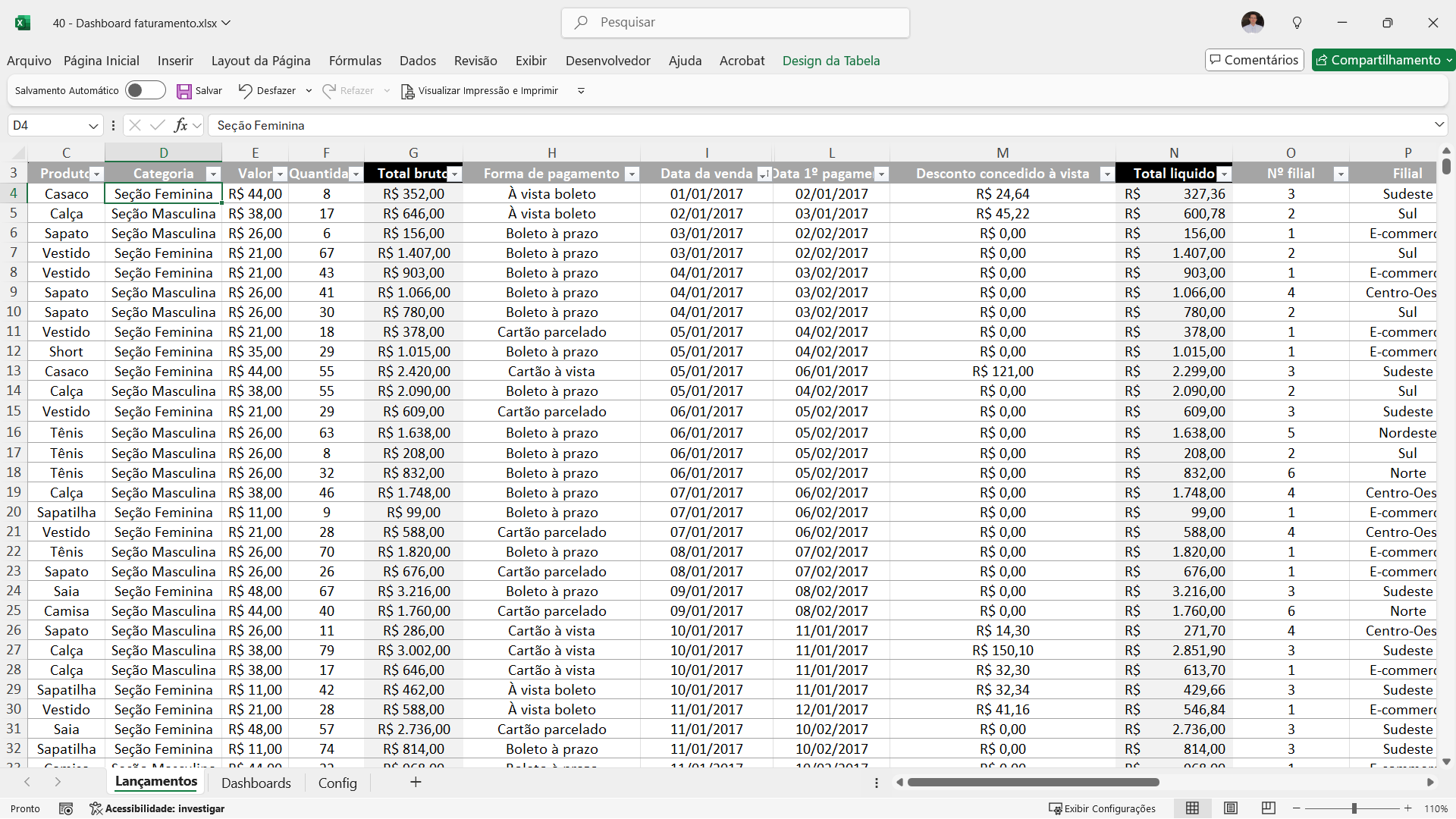Click macro recording status bar icon
Image resolution: width=1456 pixels, height=819 pixels.
tap(66, 808)
